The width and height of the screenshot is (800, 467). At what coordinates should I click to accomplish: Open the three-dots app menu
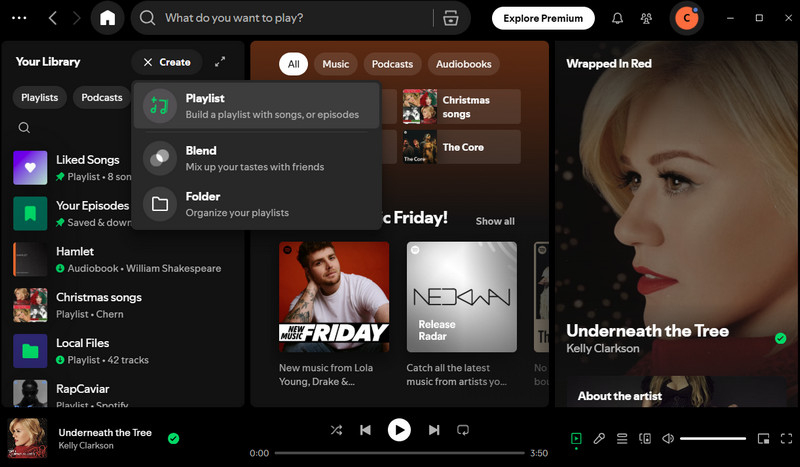click(x=19, y=18)
